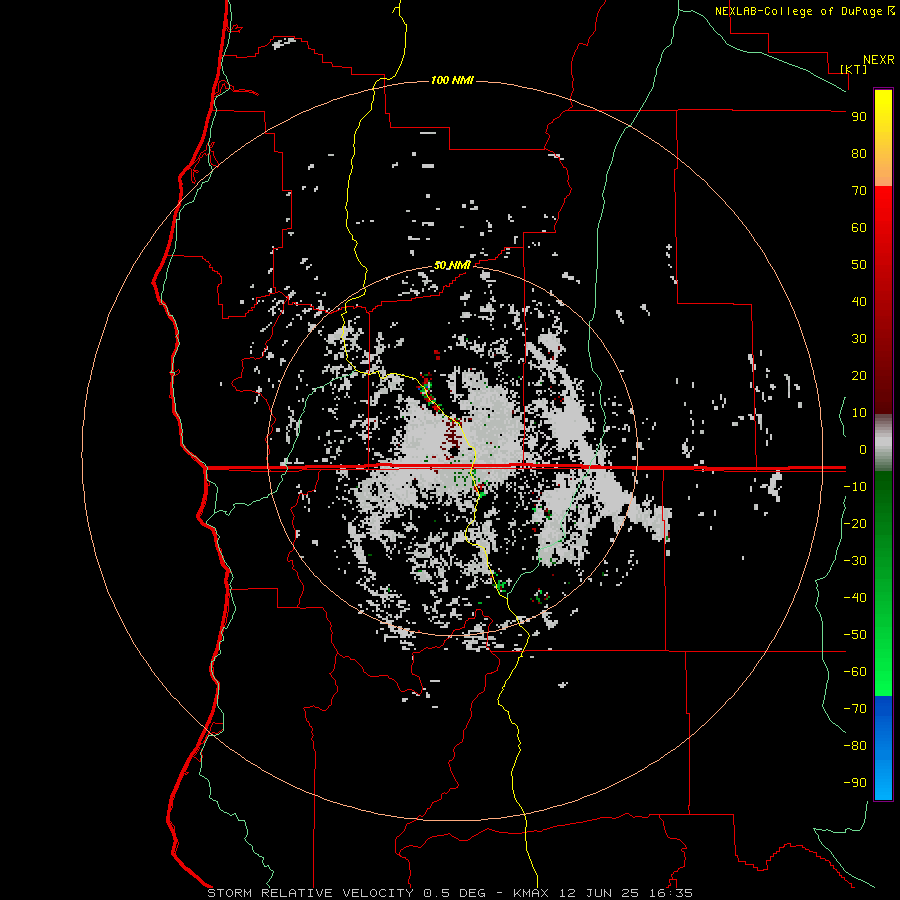Click the -80 value on the velocity scale
This screenshot has height=900, width=900.
[855, 746]
